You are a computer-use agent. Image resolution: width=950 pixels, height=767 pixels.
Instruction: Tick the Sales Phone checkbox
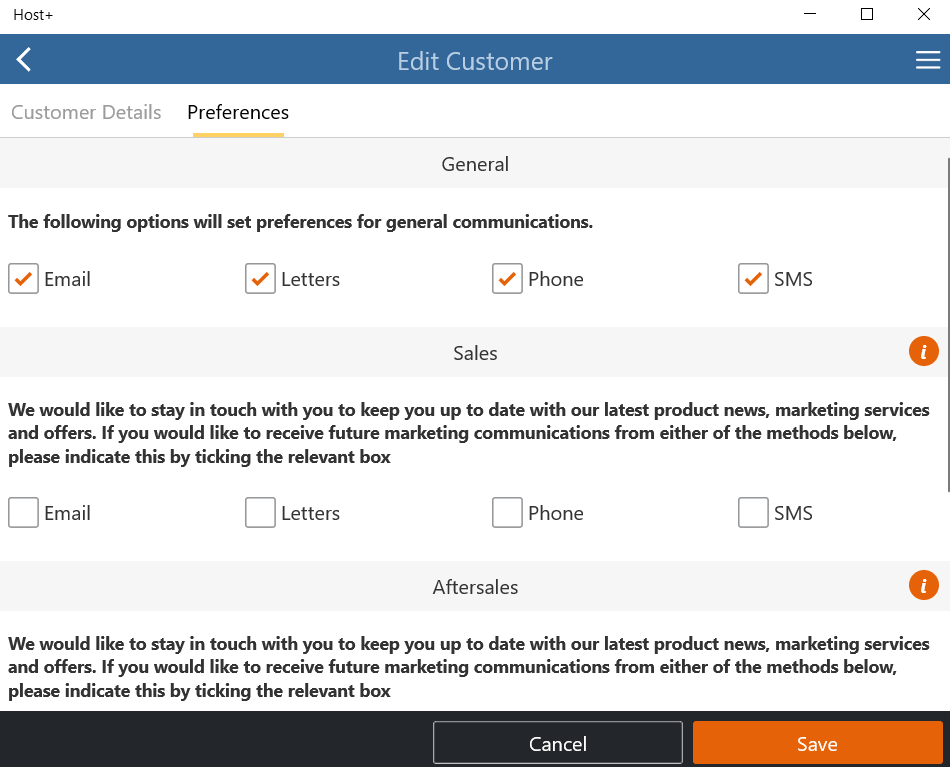507,513
